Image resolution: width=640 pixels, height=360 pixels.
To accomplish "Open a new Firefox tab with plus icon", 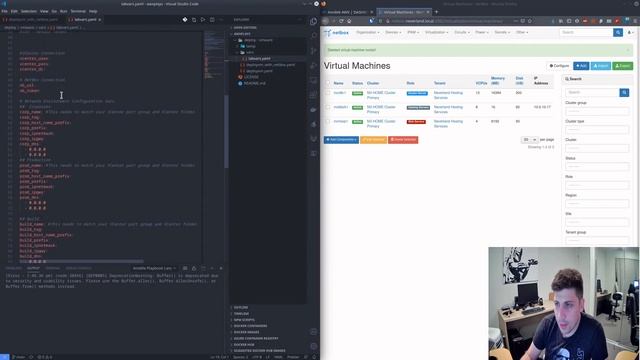I will coord(436,12).
